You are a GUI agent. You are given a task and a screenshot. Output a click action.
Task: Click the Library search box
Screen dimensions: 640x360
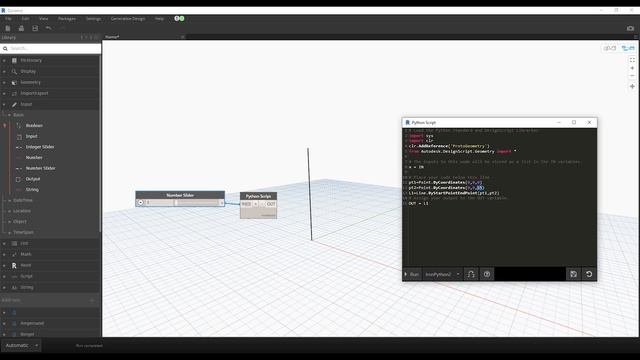tap(51, 49)
